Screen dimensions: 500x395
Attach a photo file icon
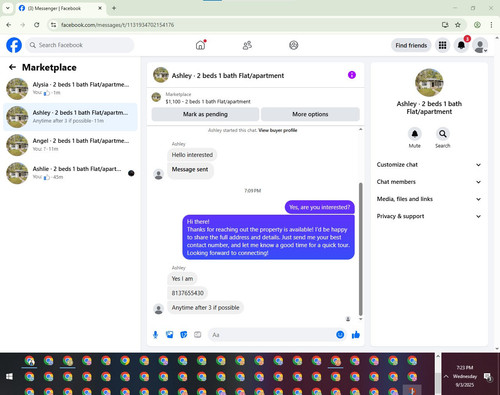(170, 335)
